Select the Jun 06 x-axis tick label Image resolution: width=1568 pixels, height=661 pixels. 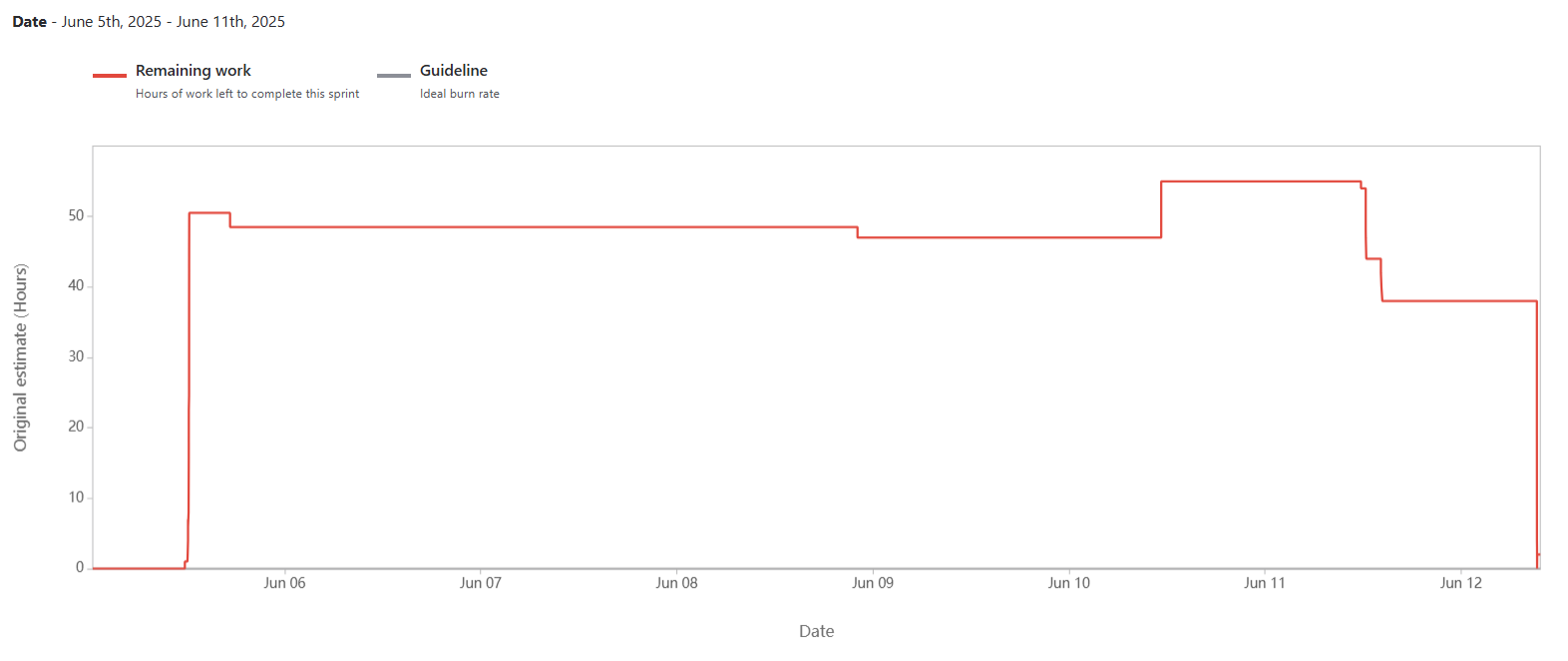coord(284,583)
